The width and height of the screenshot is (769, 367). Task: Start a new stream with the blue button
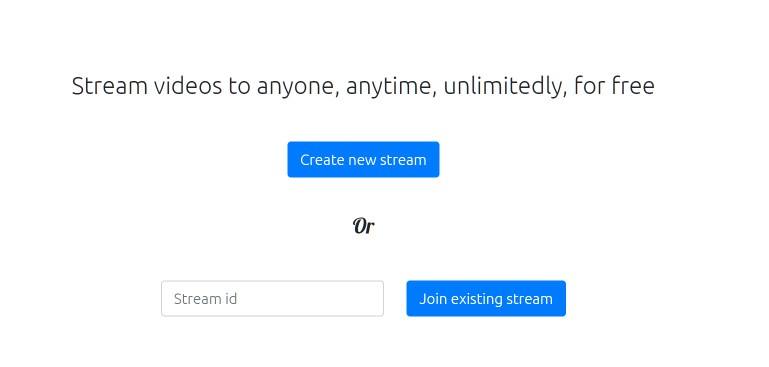coord(363,159)
